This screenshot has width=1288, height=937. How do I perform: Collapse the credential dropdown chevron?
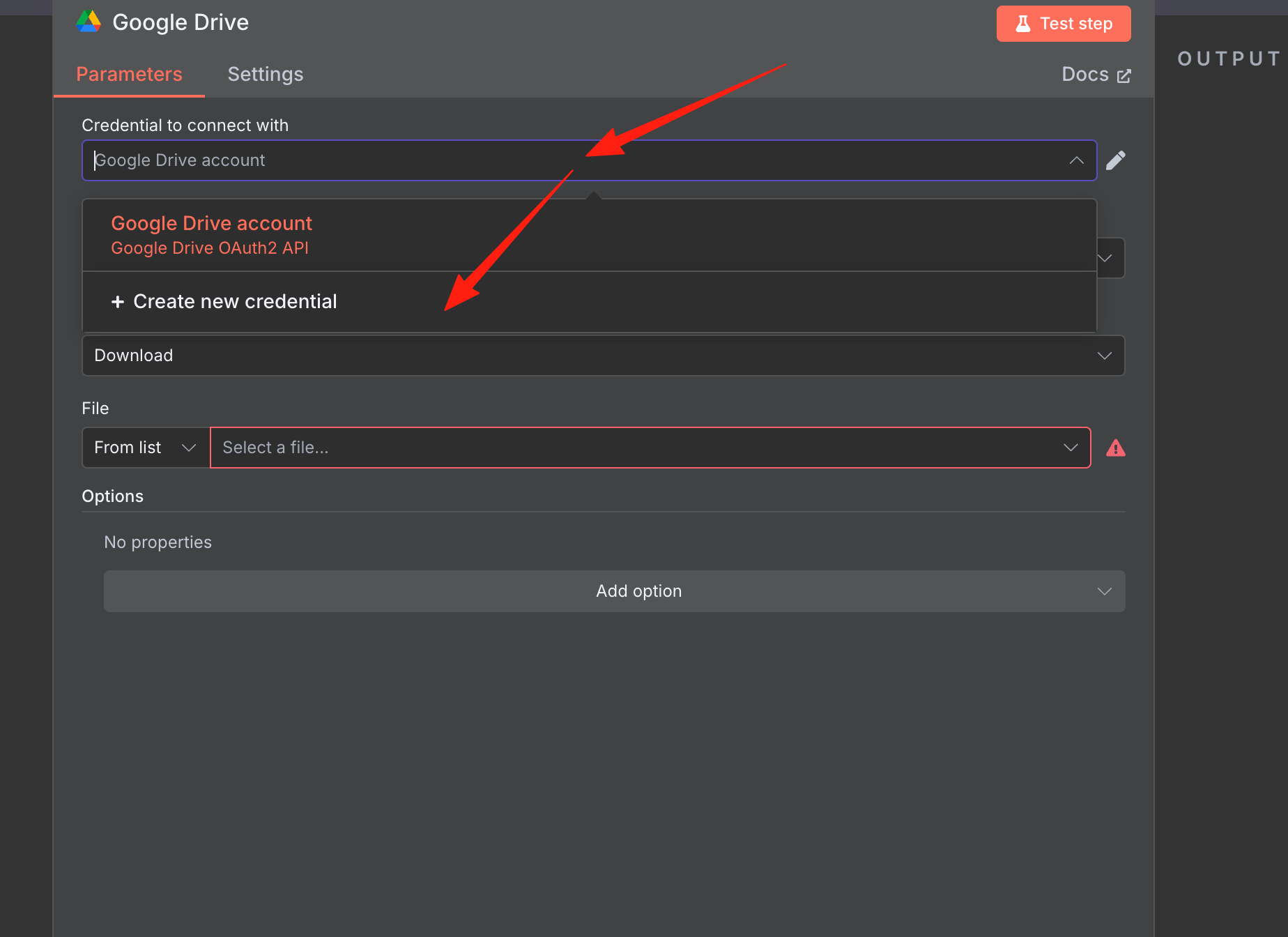click(1077, 160)
